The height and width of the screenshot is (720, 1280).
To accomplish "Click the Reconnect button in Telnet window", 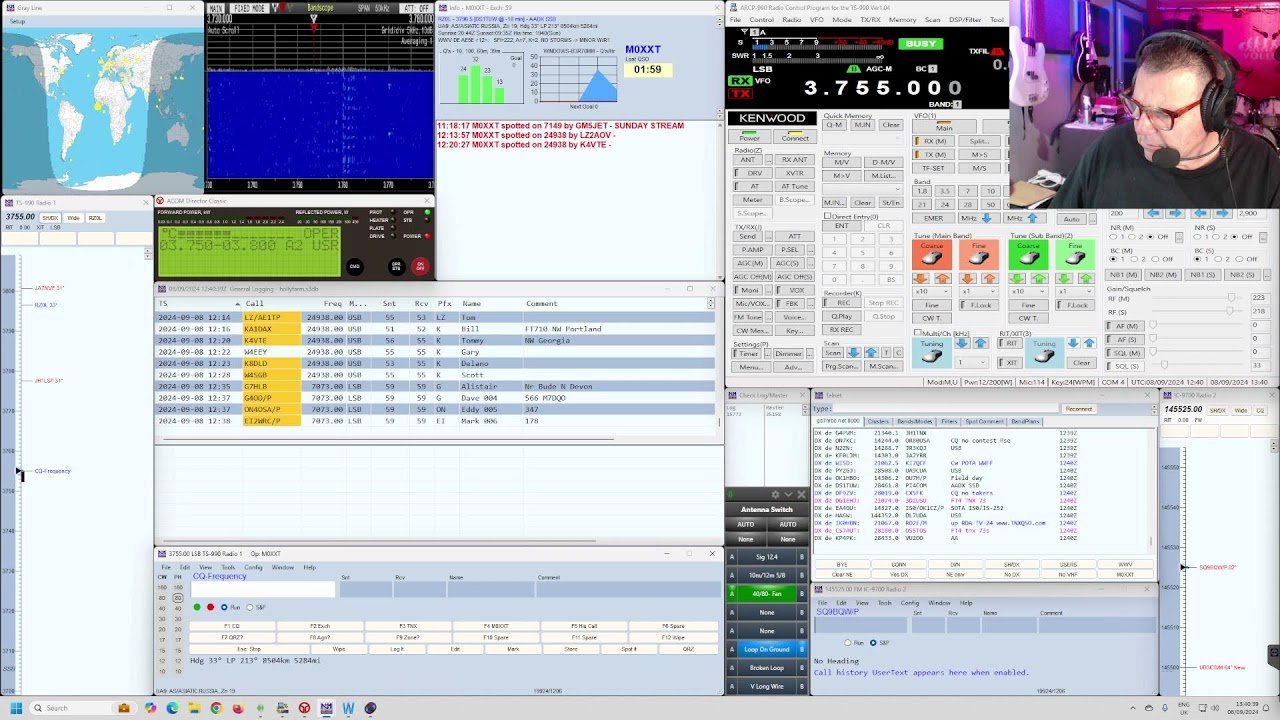I will pos(1078,408).
